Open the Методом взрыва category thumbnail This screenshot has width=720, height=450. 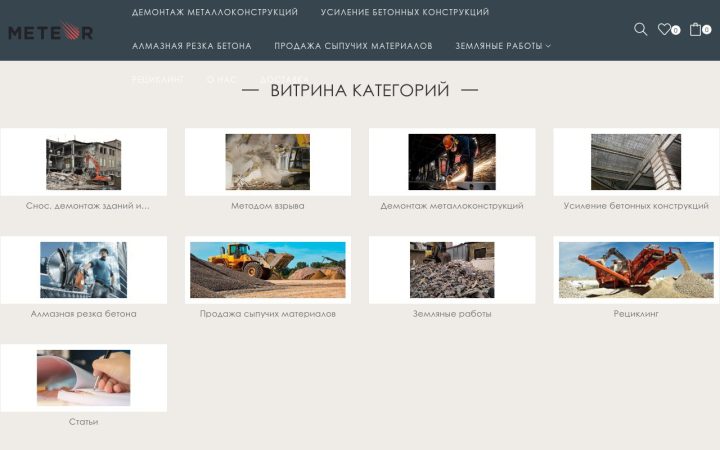(x=268, y=162)
